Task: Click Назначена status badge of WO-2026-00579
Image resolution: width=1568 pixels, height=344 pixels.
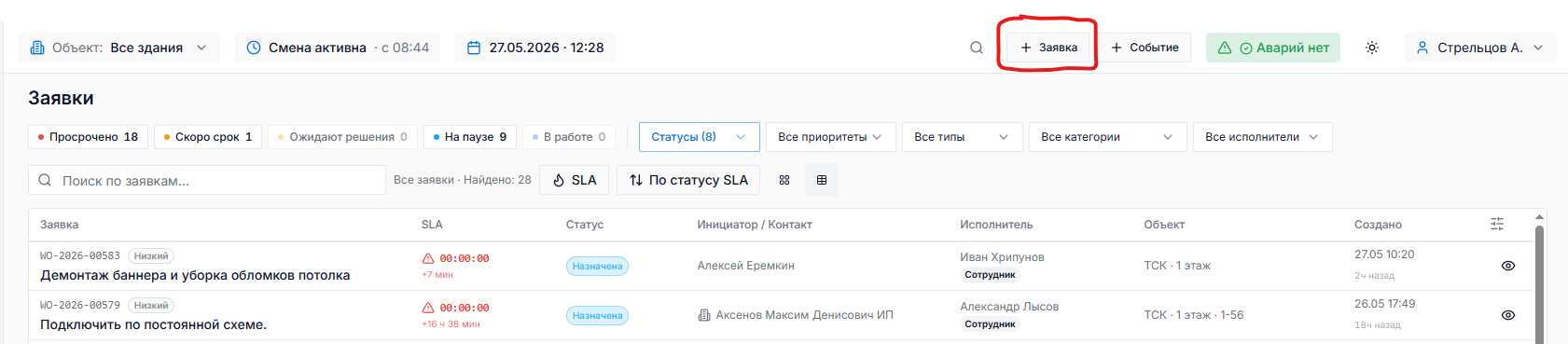Action: [597, 315]
